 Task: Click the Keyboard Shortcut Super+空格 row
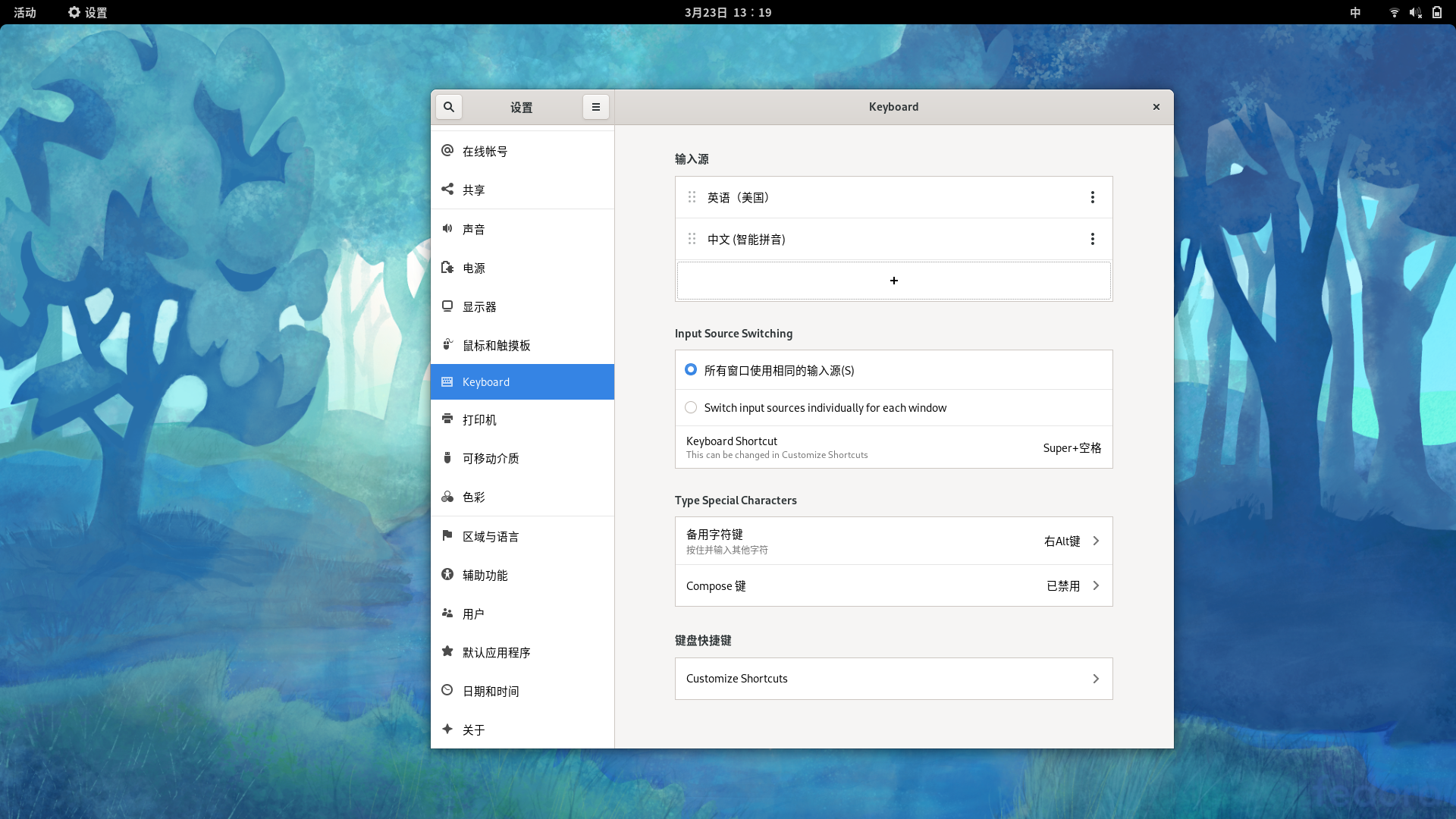893,447
